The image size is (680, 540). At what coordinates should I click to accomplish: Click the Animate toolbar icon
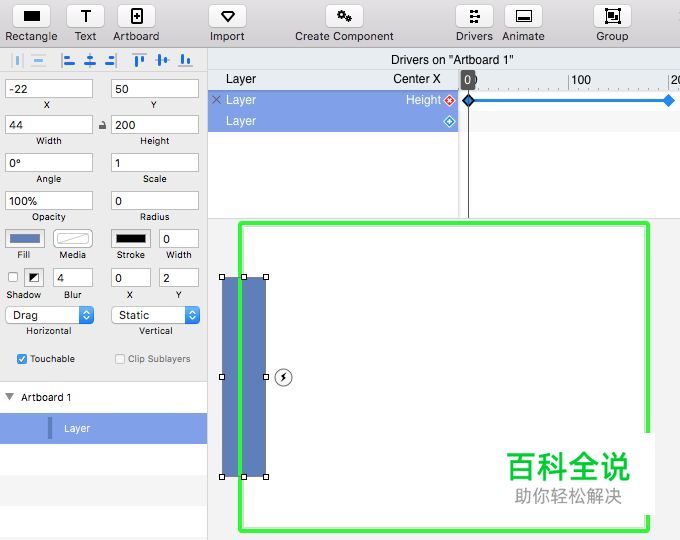click(523, 16)
